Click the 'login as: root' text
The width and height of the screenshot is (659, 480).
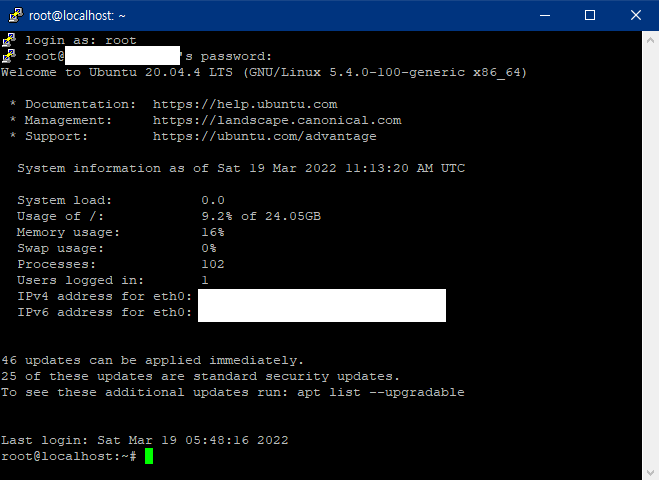point(81,40)
